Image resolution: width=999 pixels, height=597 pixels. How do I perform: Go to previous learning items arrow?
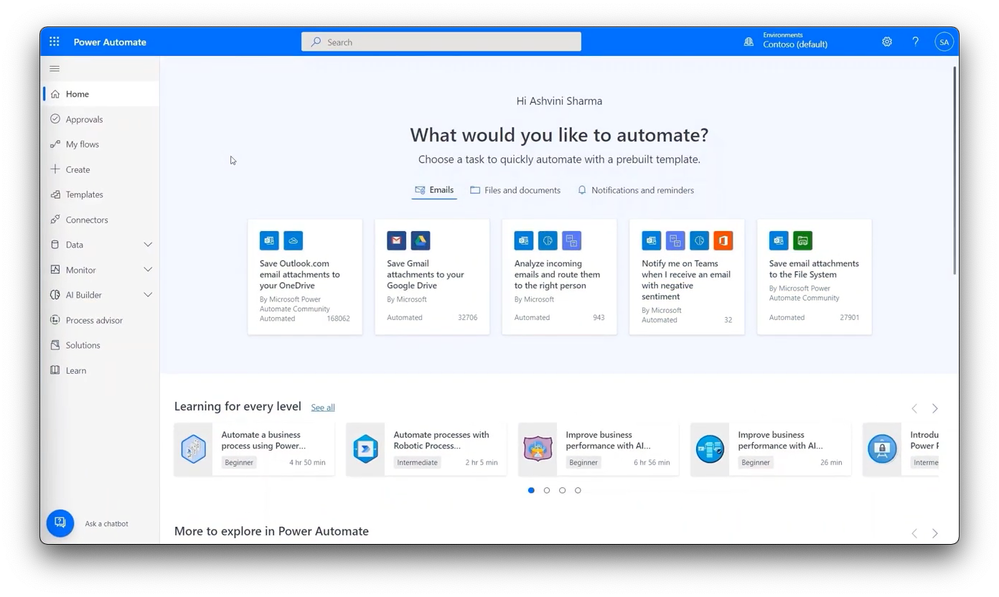click(x=914, y=408)
